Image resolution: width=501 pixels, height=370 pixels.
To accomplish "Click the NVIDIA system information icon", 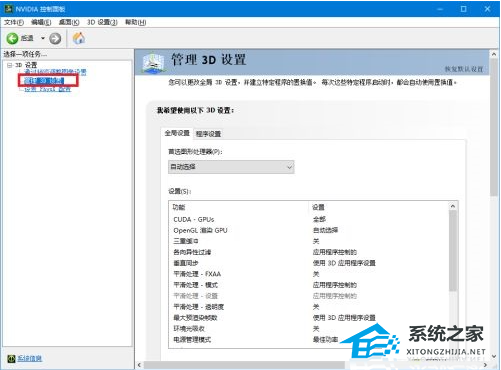I will (11, 358).
